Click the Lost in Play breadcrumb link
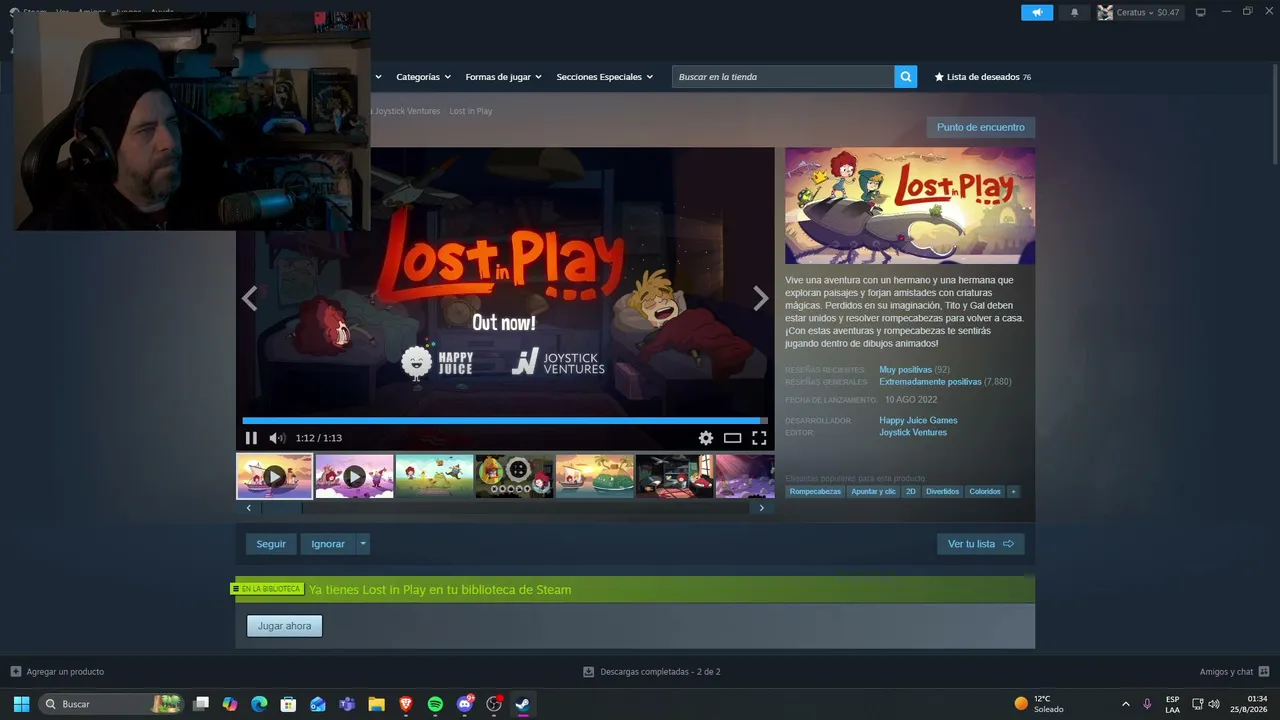The width and height of the screenshot is (1280, 720). [471, 111]
